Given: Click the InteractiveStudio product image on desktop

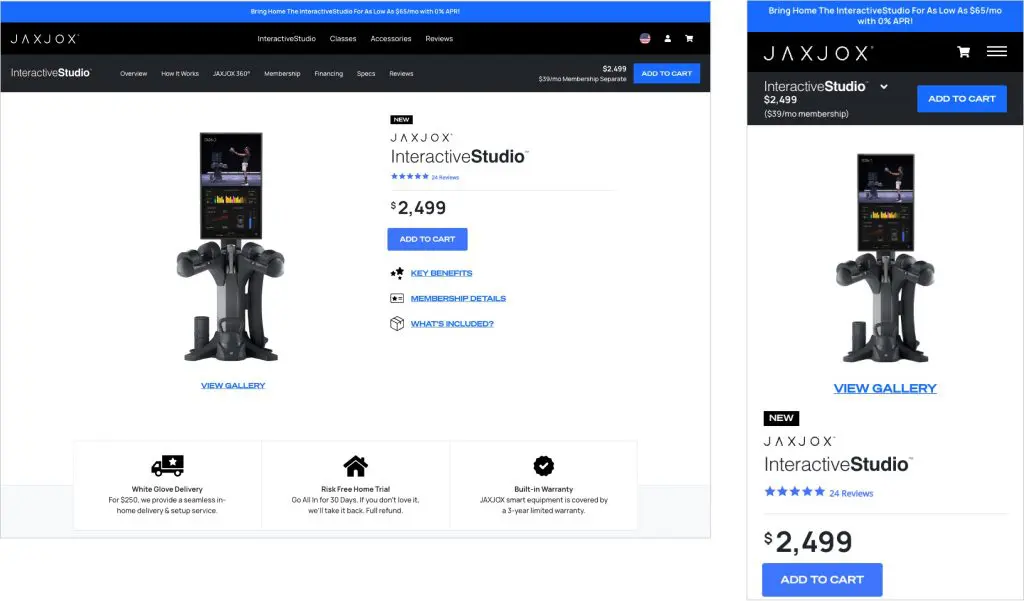Looking at the screenshot, I should tap(231, 247).
